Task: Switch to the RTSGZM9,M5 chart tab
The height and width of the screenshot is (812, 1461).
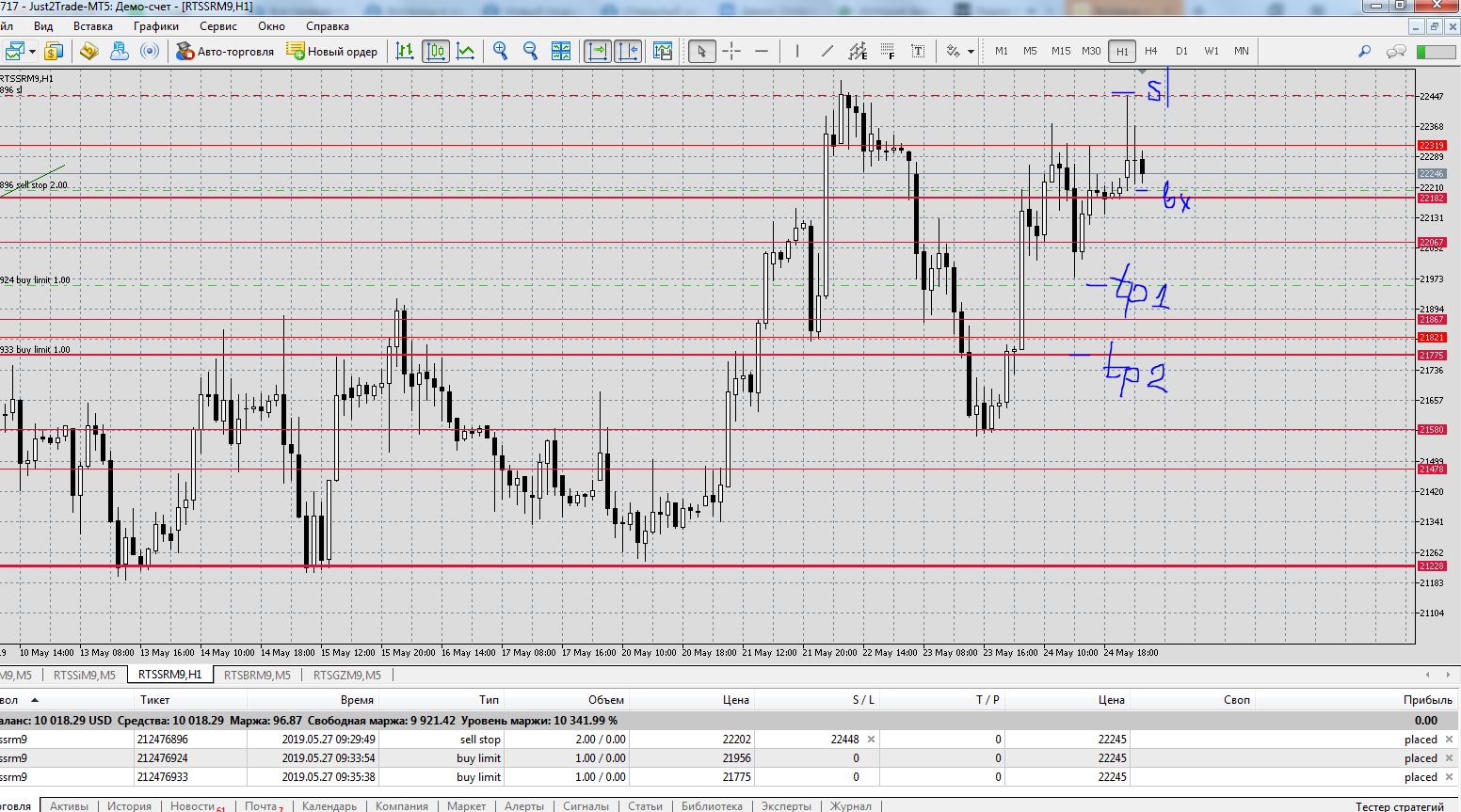Action: point(347,675)
